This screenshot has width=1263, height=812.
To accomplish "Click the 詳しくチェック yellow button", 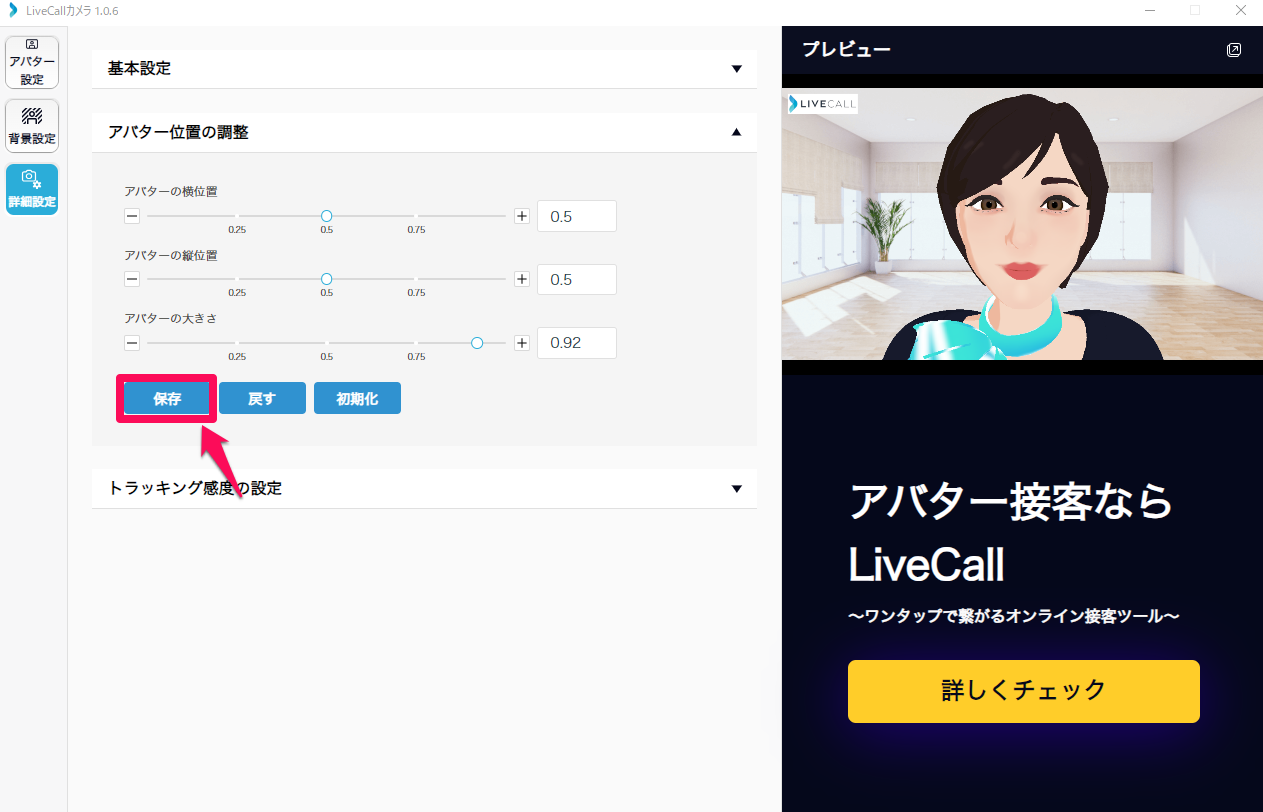I will point(1023,691).
